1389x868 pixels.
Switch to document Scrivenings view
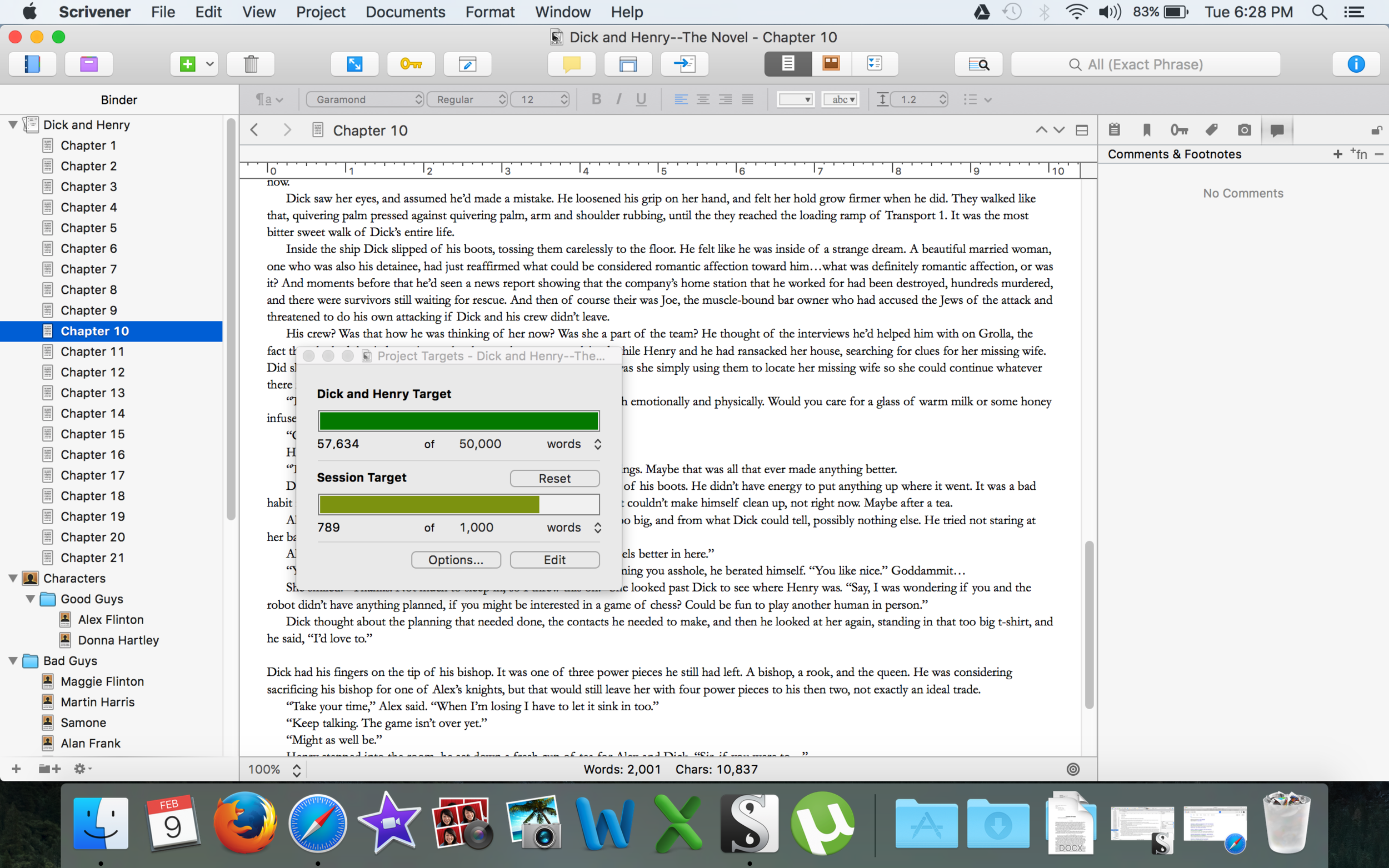[788, 64]
